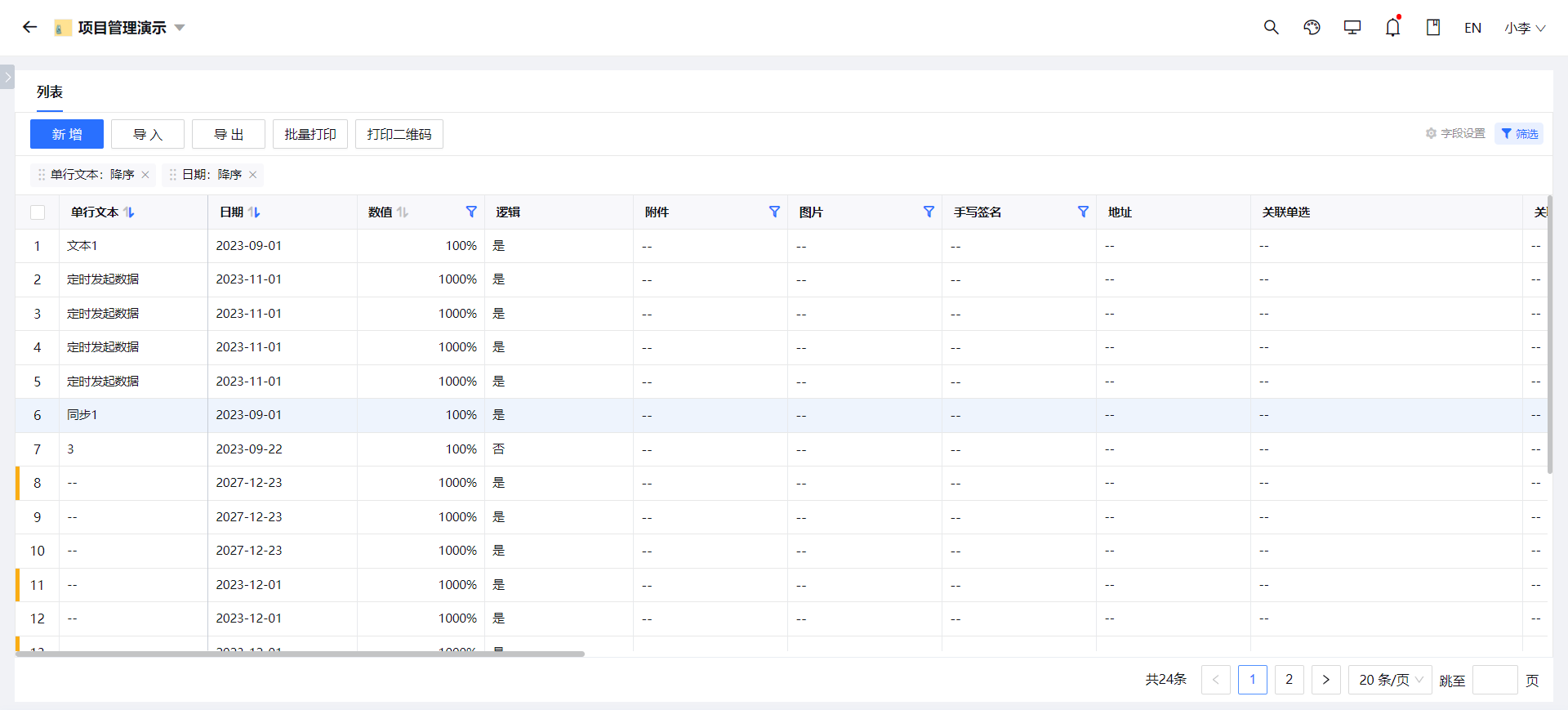Click the monitor display icon
1568x710 pixels.
[1352, 27]
